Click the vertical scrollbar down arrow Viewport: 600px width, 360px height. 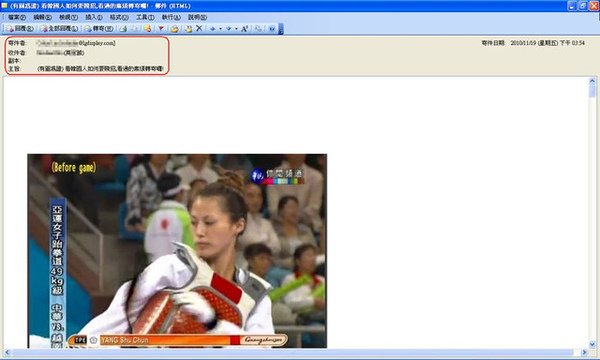coord(592,344)
